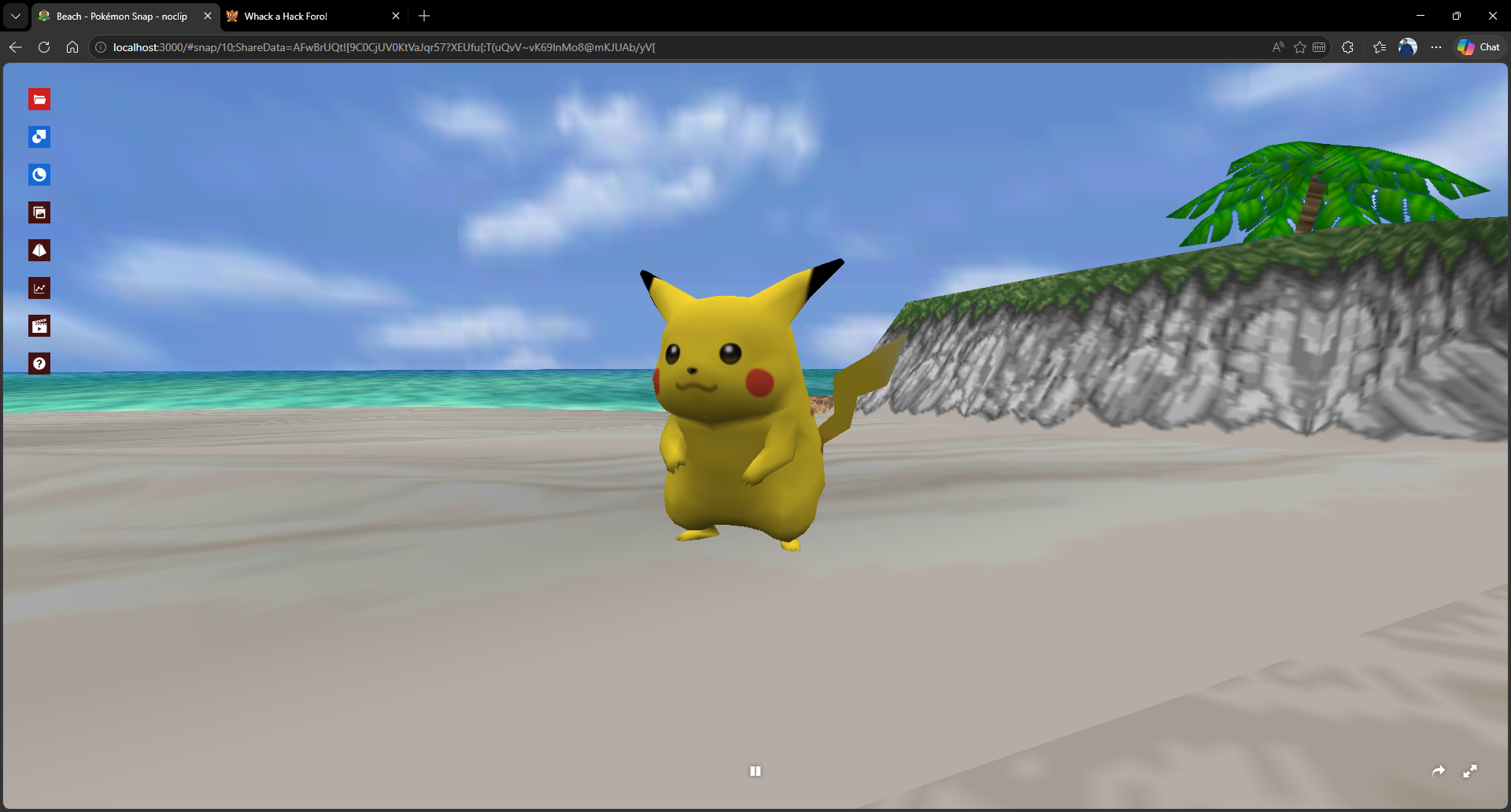Open the red folder scene selection panel

(39, 99)
